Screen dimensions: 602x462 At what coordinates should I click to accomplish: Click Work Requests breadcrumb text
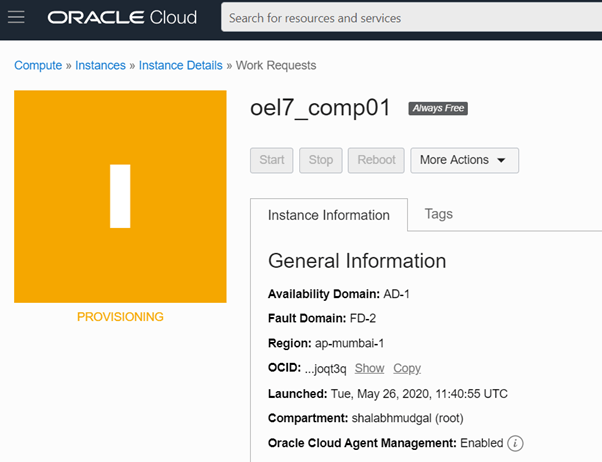(x=276, y=65)
